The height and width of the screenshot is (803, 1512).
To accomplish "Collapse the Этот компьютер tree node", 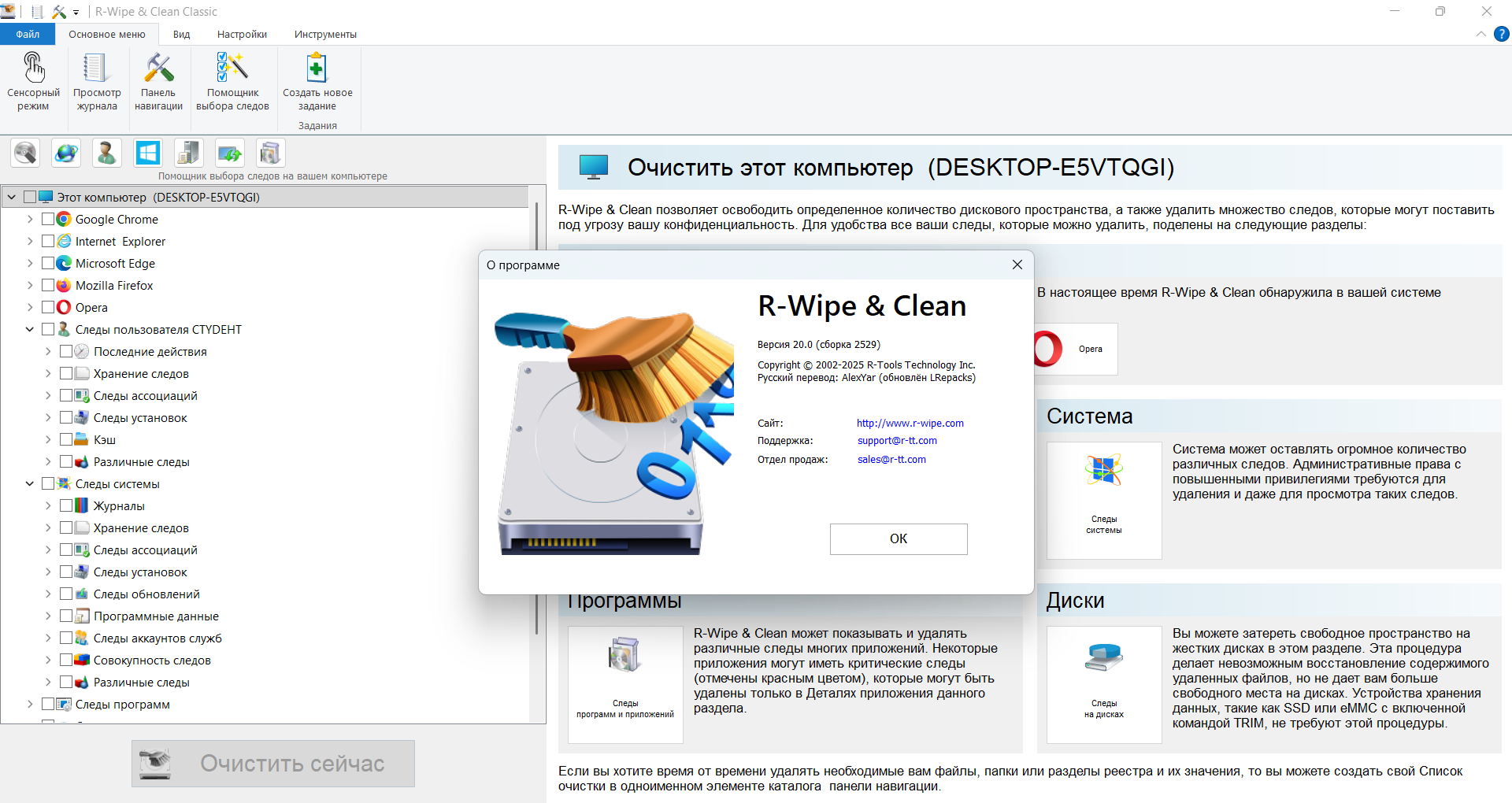I will coord(12,197).
